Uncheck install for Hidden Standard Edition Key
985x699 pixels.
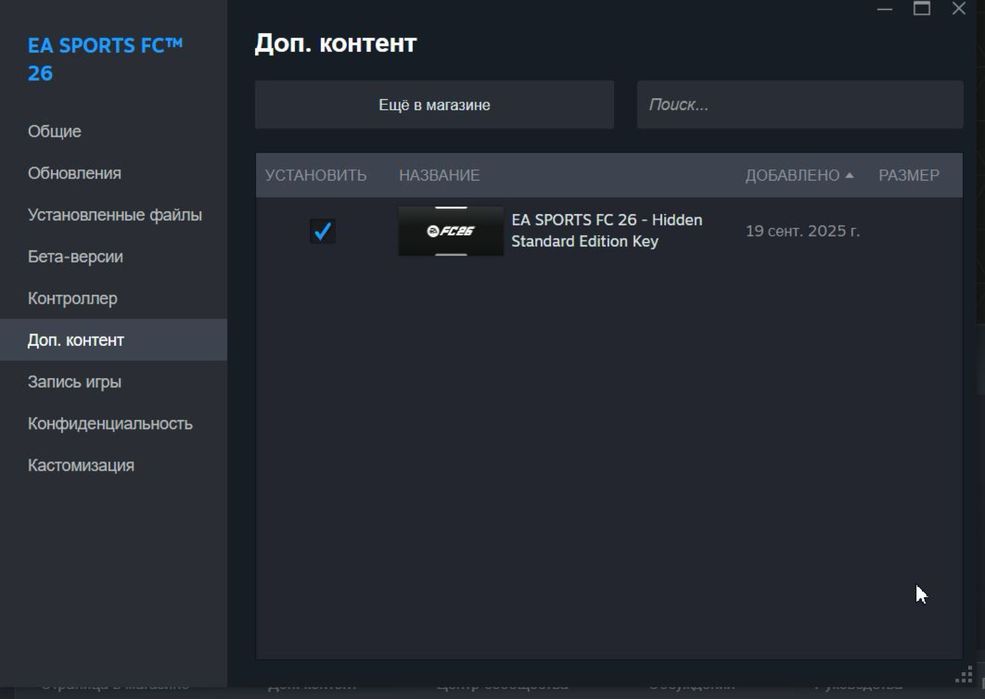[322, 231]
